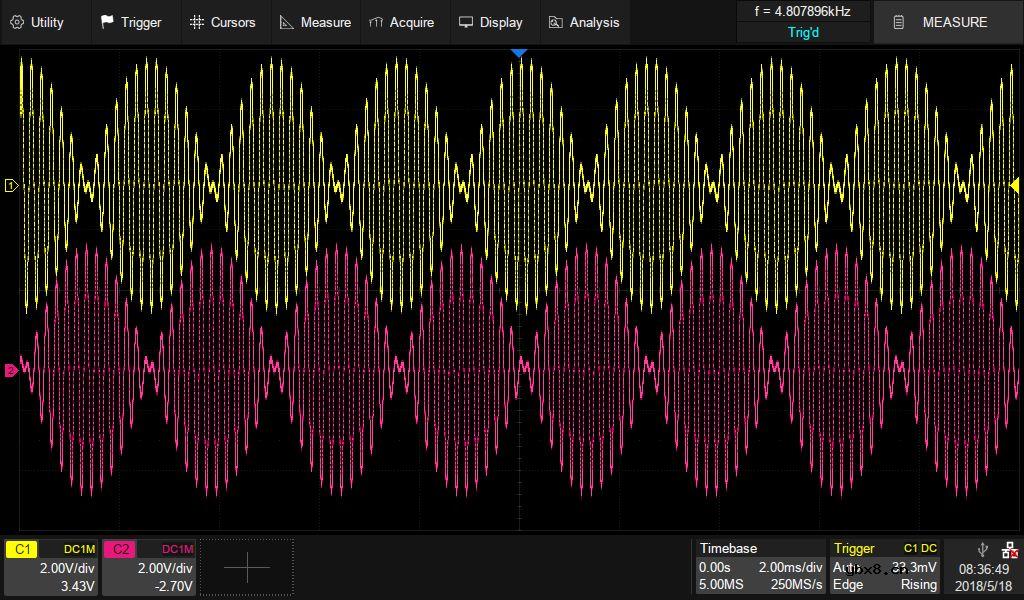
Task: Open the C1 channel settings box
Action: coord(52,567)
